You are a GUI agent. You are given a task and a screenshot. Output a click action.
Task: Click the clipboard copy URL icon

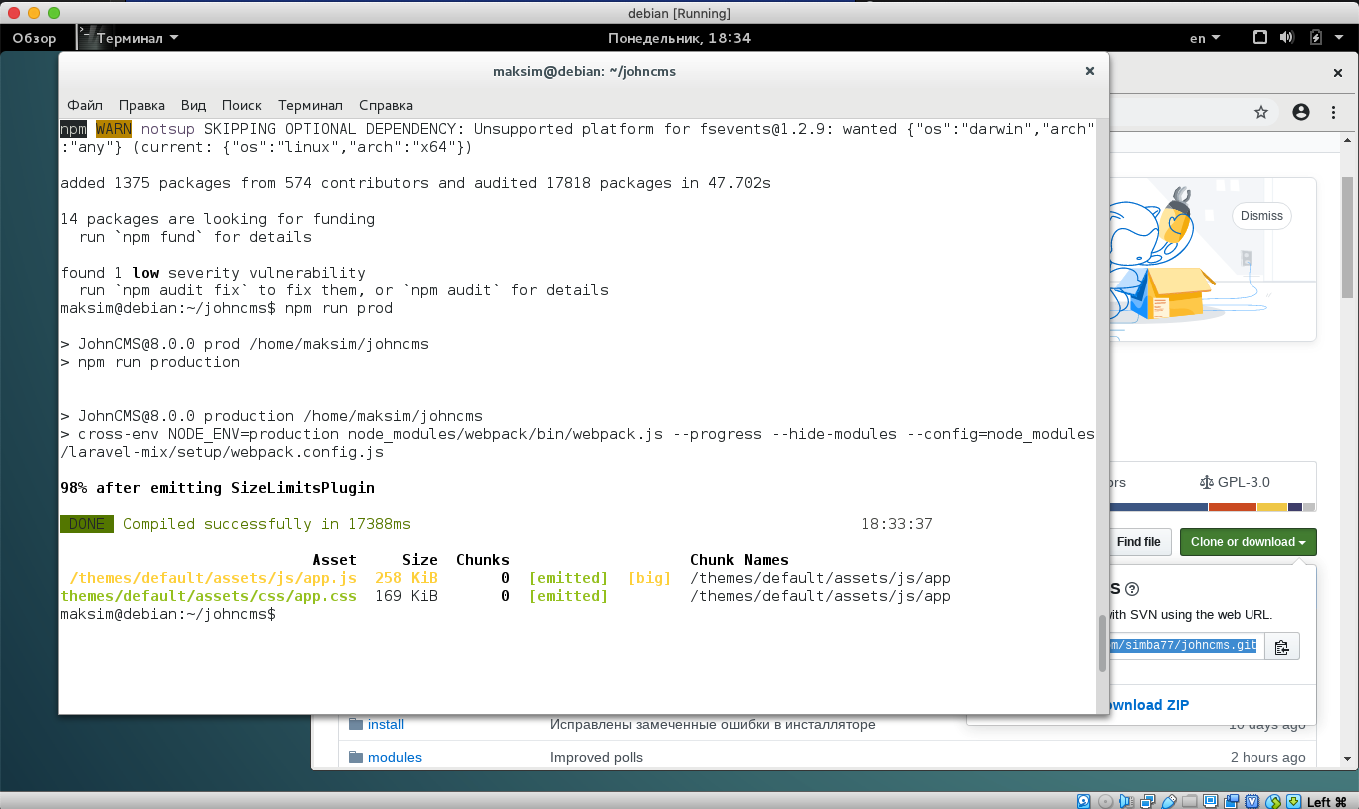click(x=1282, y=647)
